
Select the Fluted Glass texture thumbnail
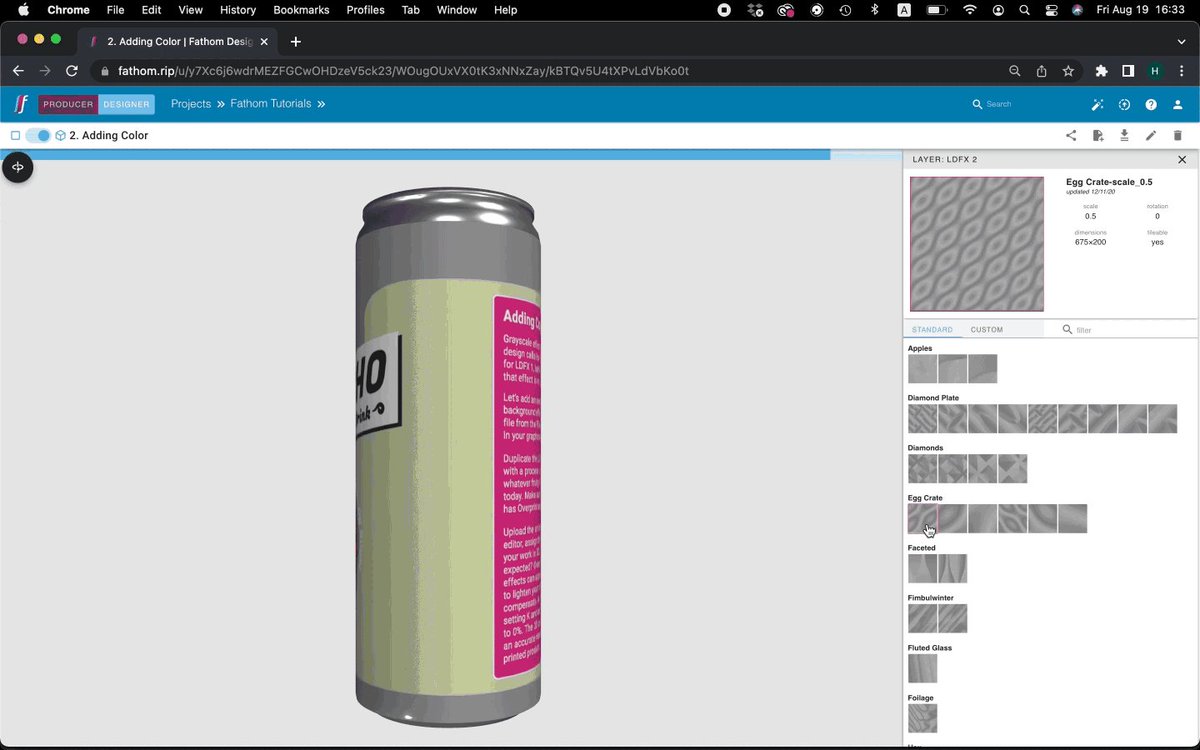[x=922, y=669]
